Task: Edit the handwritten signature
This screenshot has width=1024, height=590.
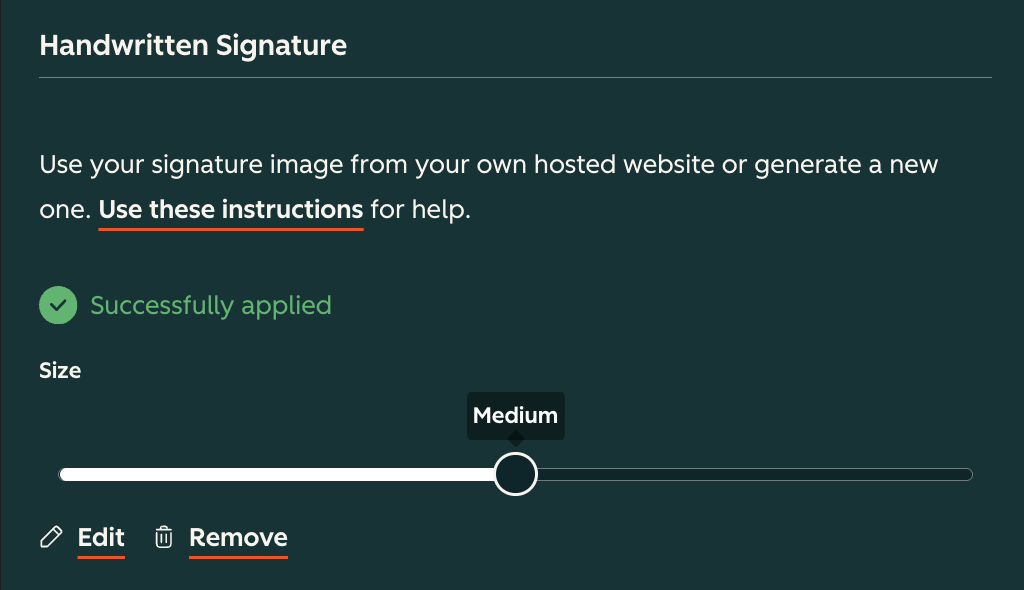Action: (x=101, y=538)
